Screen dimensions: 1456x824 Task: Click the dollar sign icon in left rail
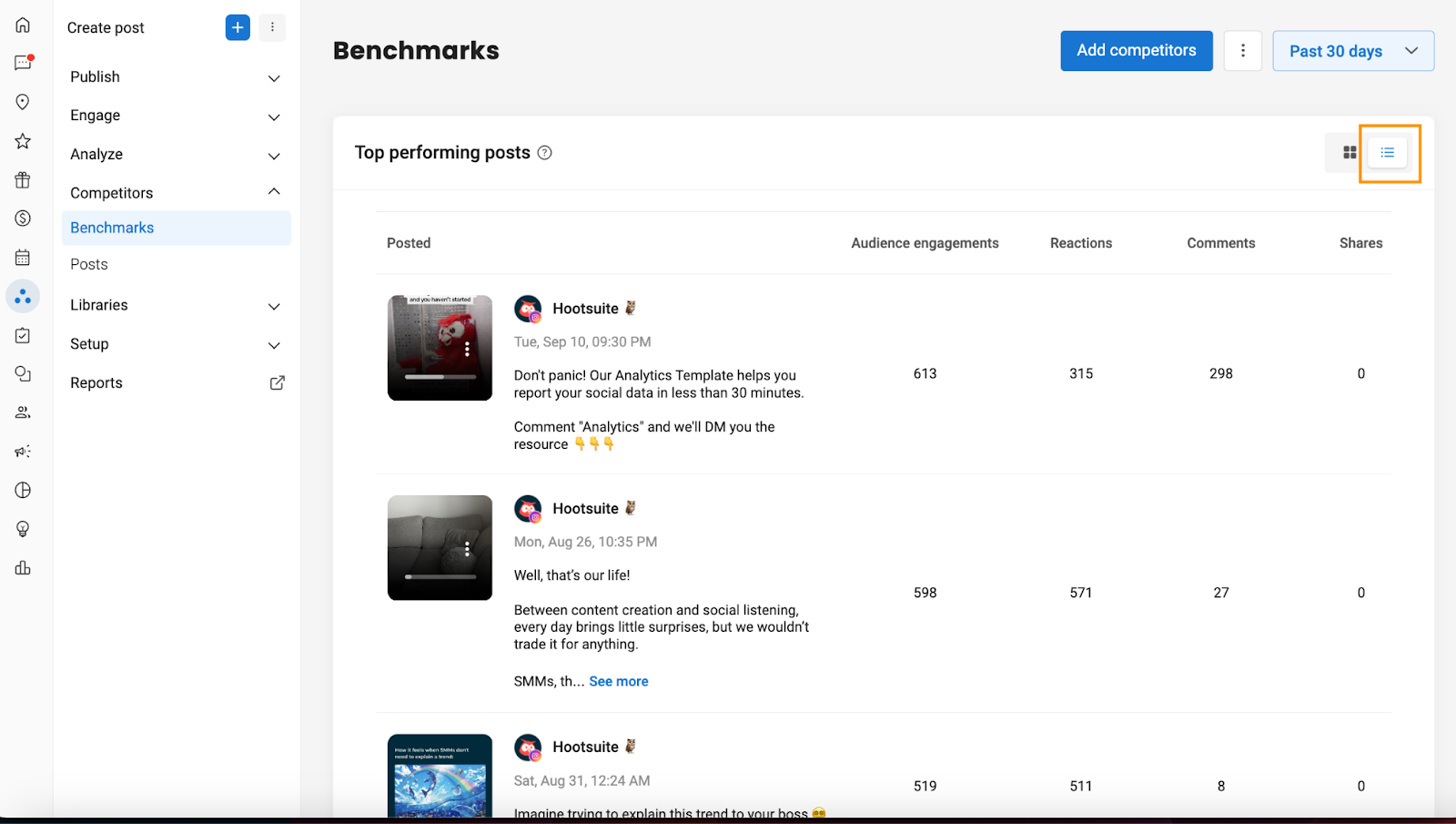(x=23, y=219)
